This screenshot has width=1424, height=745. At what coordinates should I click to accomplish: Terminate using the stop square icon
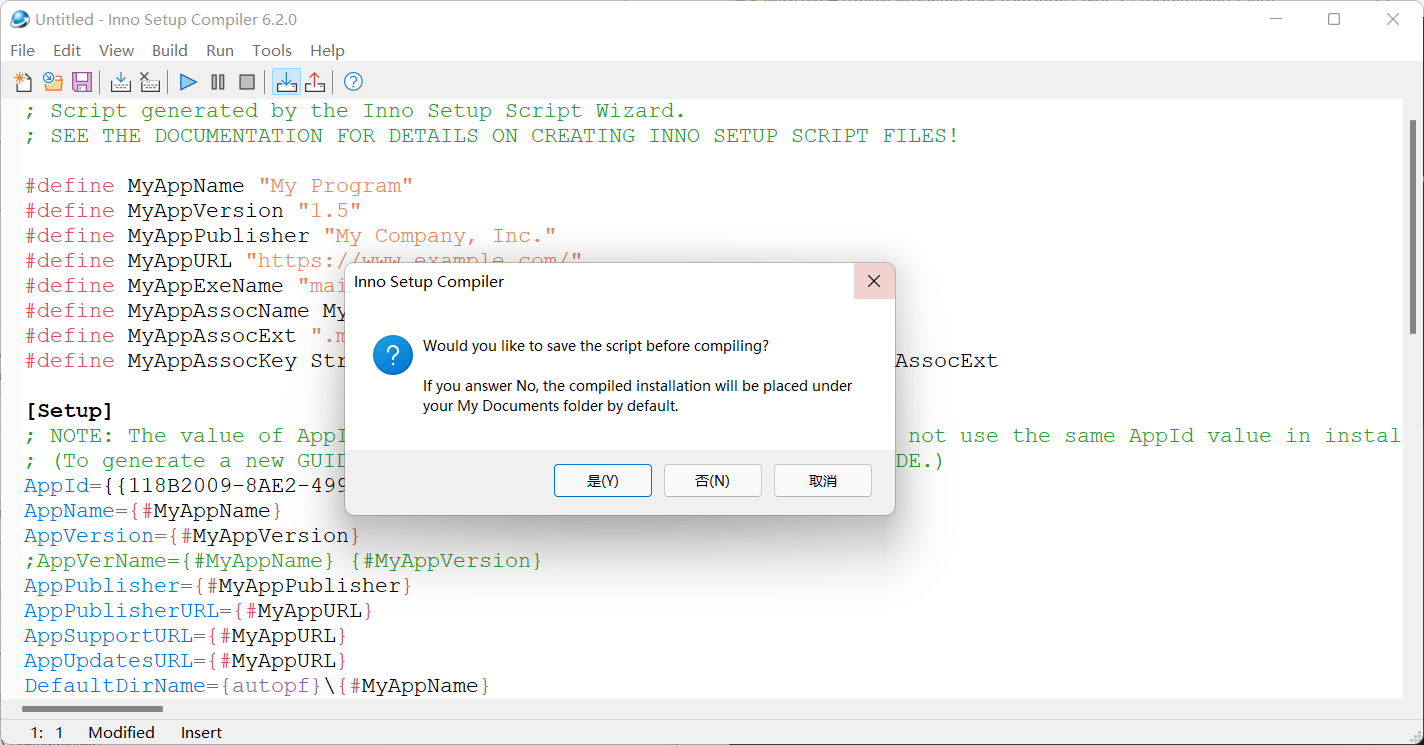coord(247,82)
